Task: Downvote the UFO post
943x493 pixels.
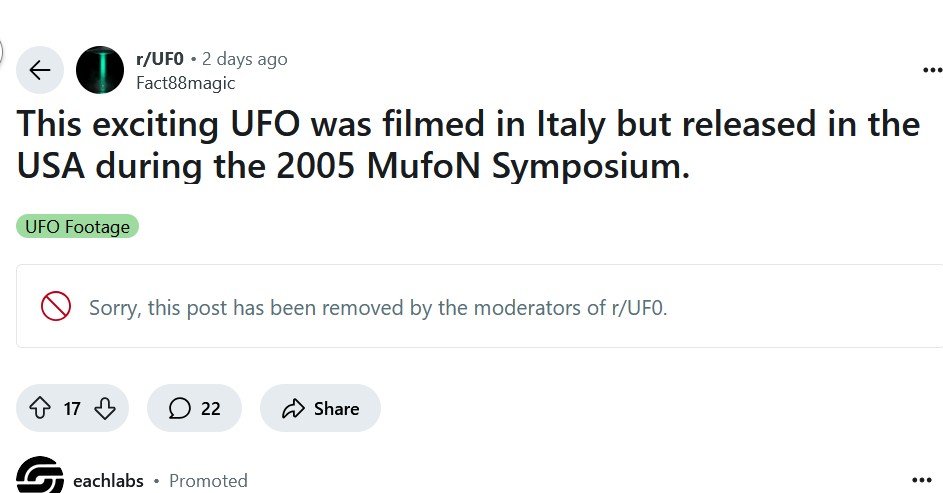Action: coord(104,408)
